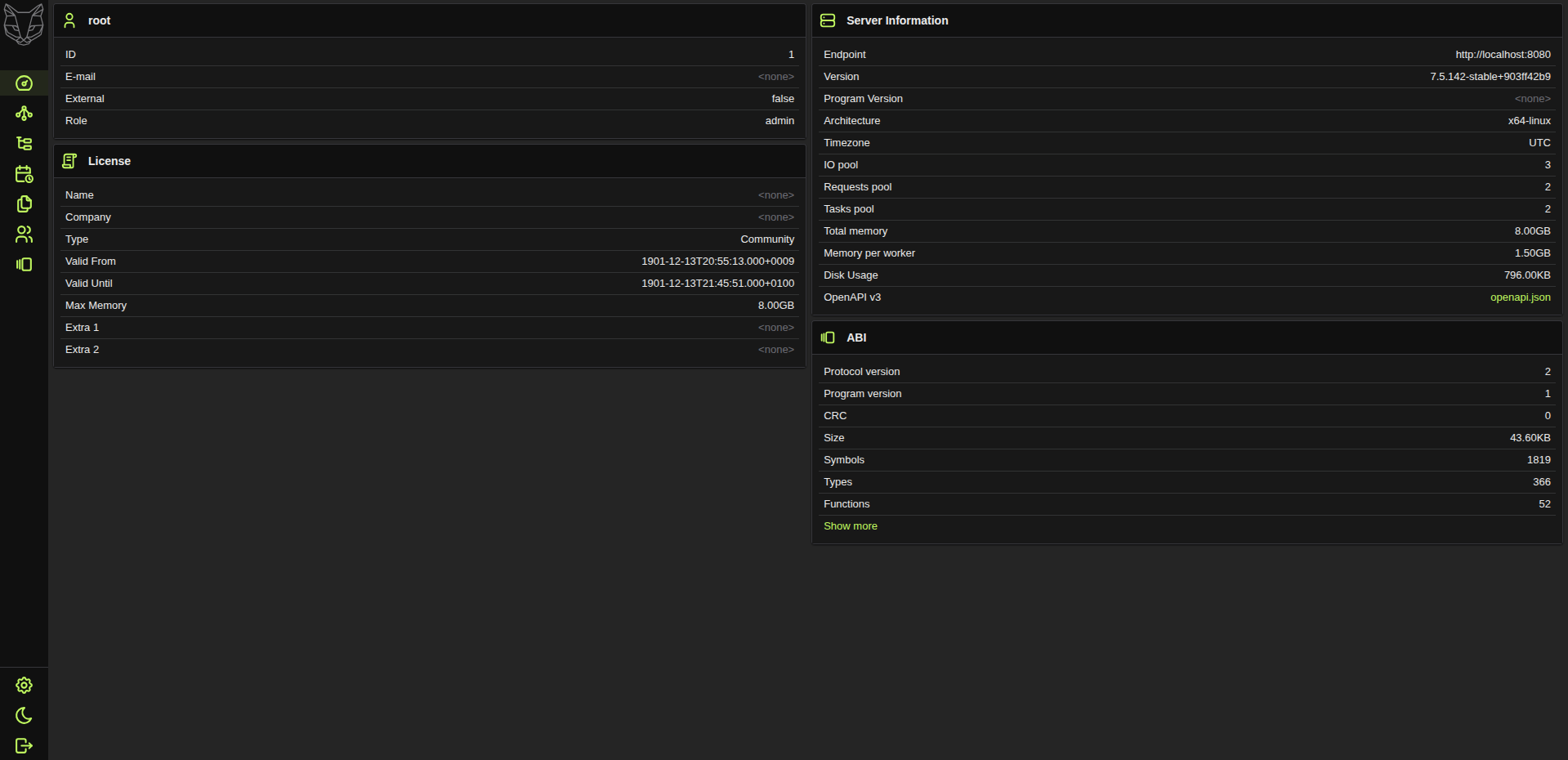
Task: Select the Valid From date value
Action: click(717, 262)
